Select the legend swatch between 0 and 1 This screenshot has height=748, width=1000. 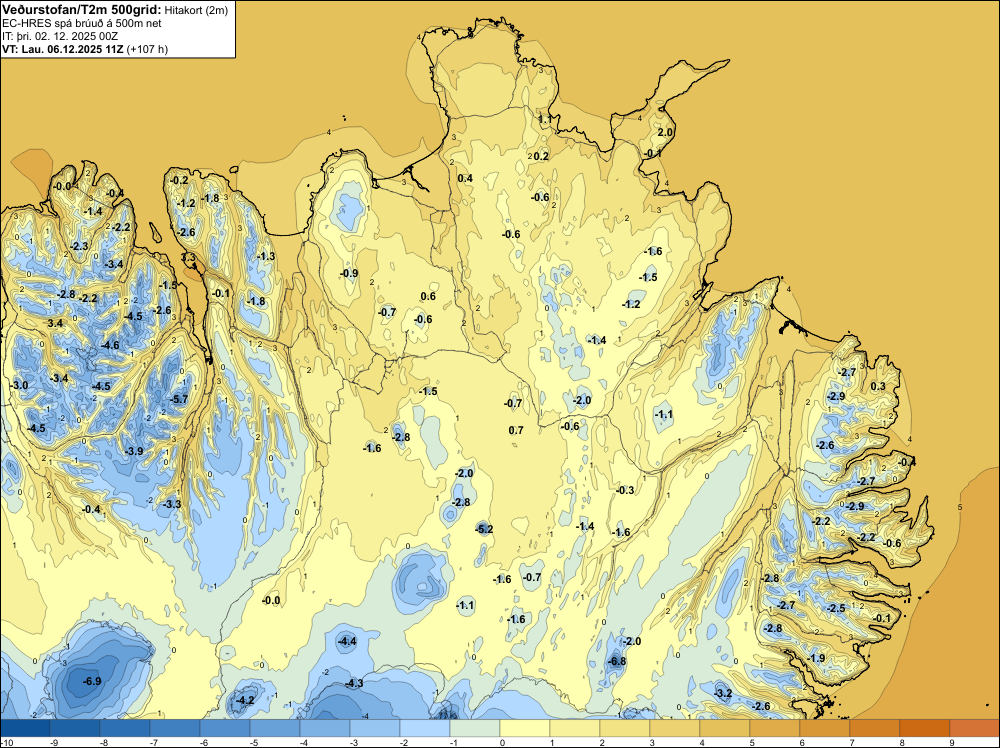pyautogui.click(x=524, y=728)
